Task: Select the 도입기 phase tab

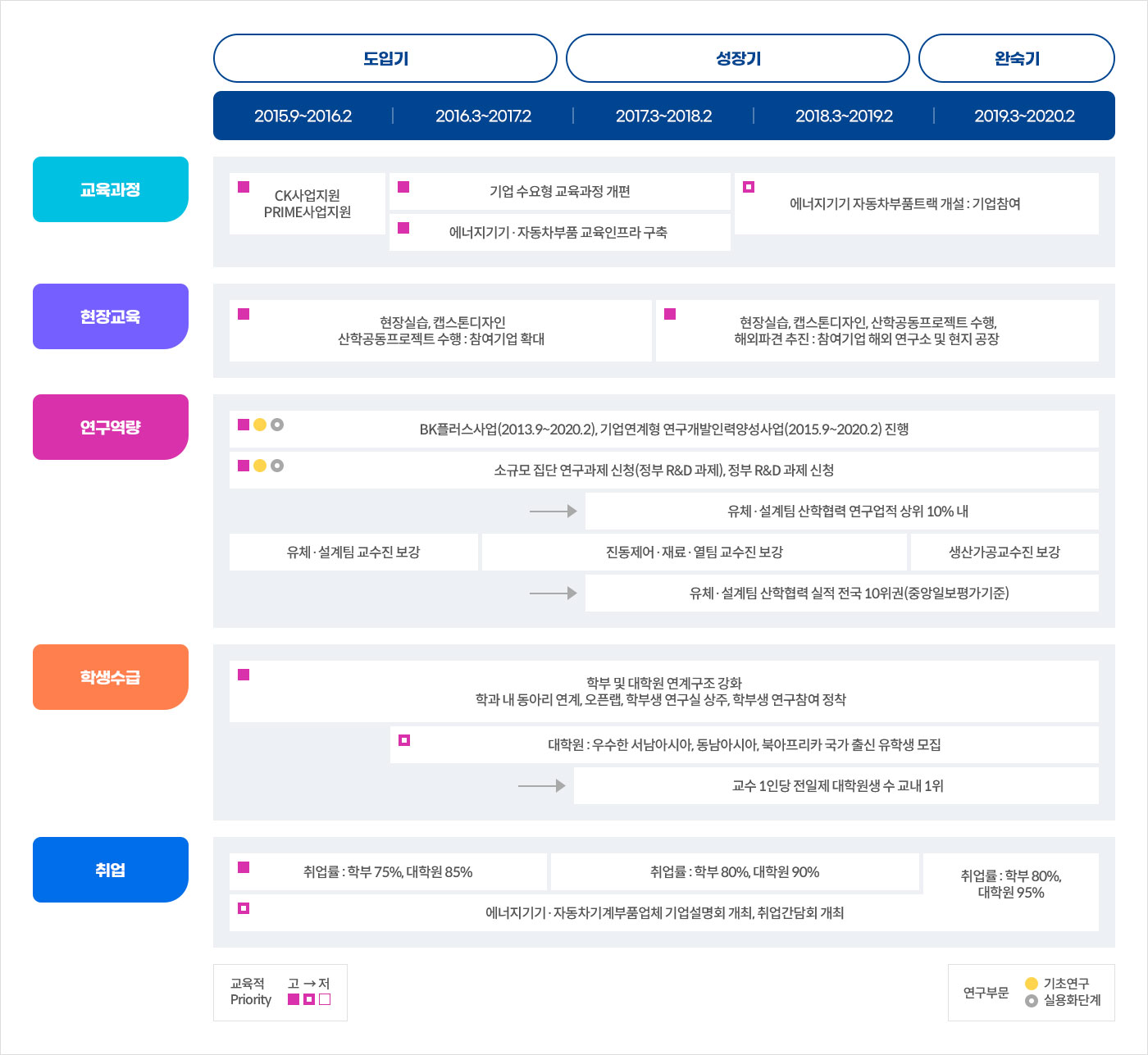Action: point(385,58)
